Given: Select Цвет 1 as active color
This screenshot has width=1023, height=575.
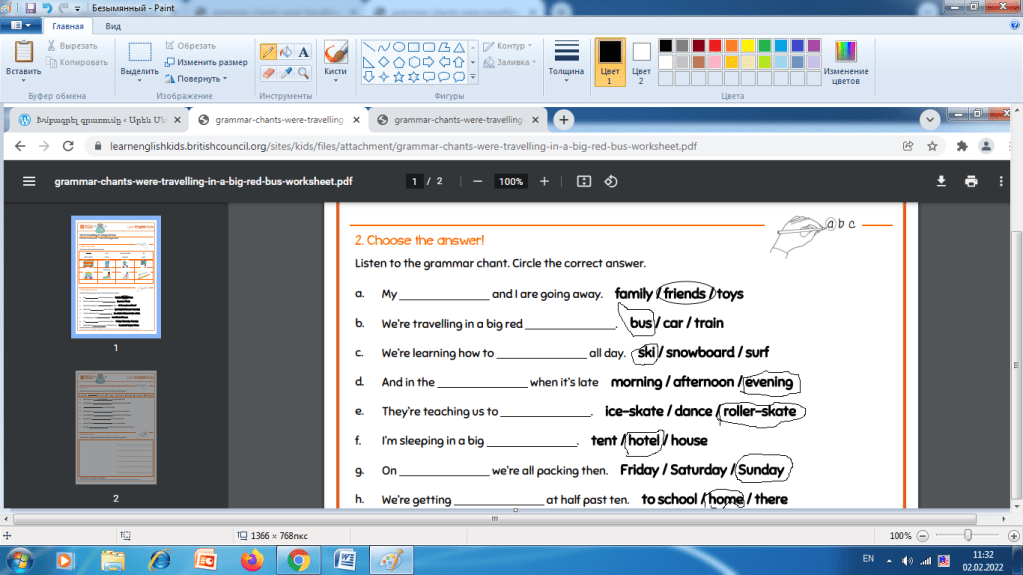Looking at the screenshot, I should pyautogui.click(x=609, y=60).
